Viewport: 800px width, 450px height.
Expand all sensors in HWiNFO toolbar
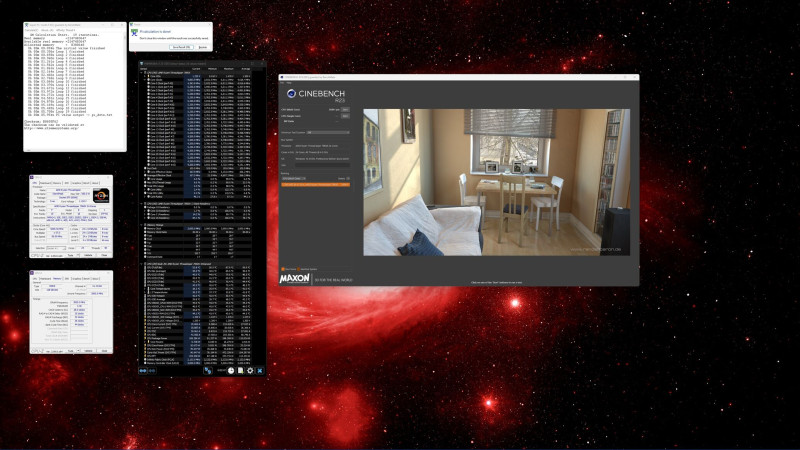(143, 370)
